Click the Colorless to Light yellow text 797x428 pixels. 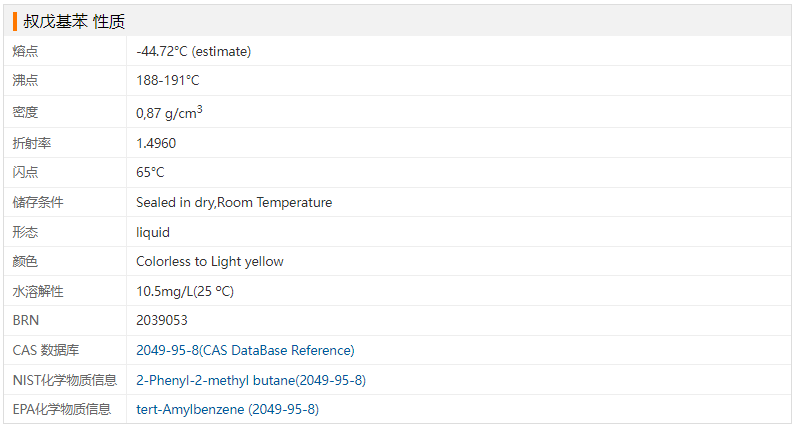[209, 261]
